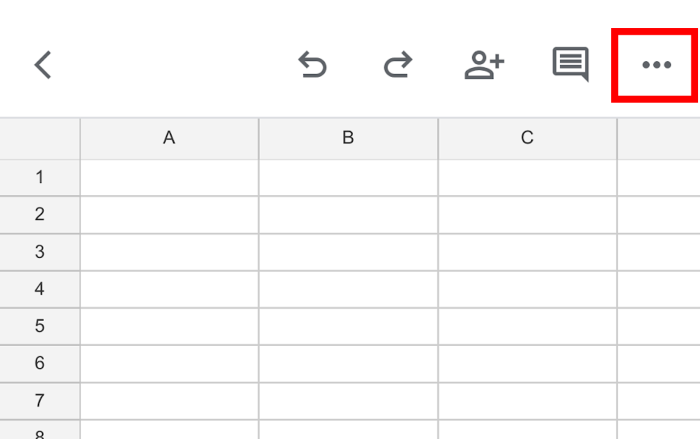Image resolution: width=700 pixels, height=439 pixels.
Task: Click cell B2
Action: (x=348, y=215)
